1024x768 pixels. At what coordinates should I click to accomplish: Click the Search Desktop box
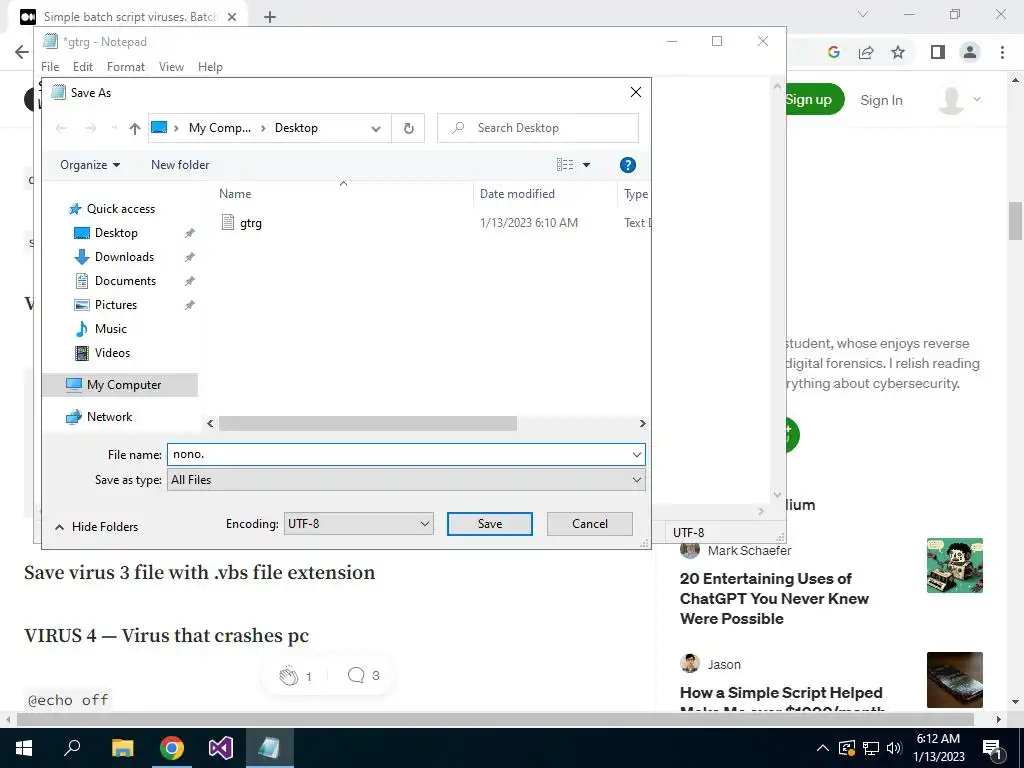coord(537,128)
